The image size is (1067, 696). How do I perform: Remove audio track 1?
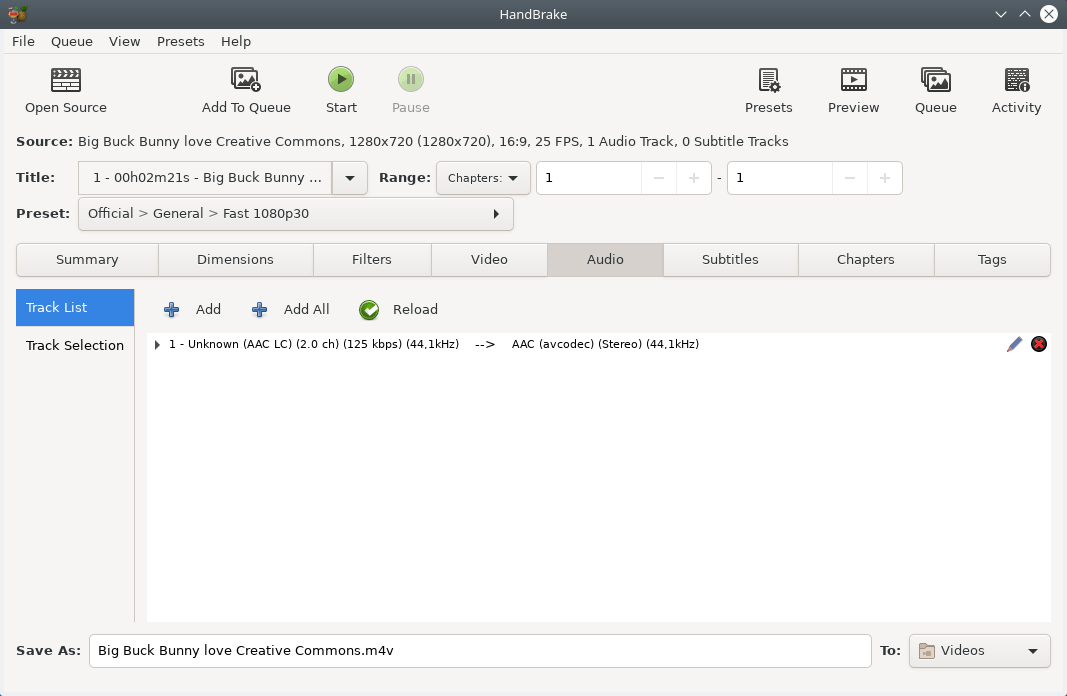(1038, 344)
